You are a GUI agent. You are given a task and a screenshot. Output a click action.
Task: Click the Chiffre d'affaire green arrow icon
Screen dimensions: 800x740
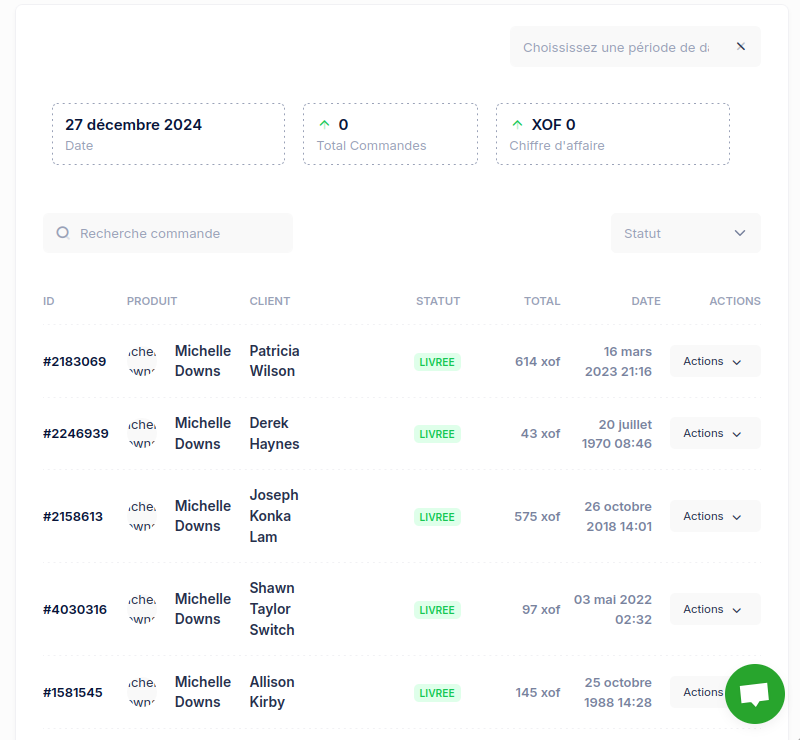pos(517,125)
